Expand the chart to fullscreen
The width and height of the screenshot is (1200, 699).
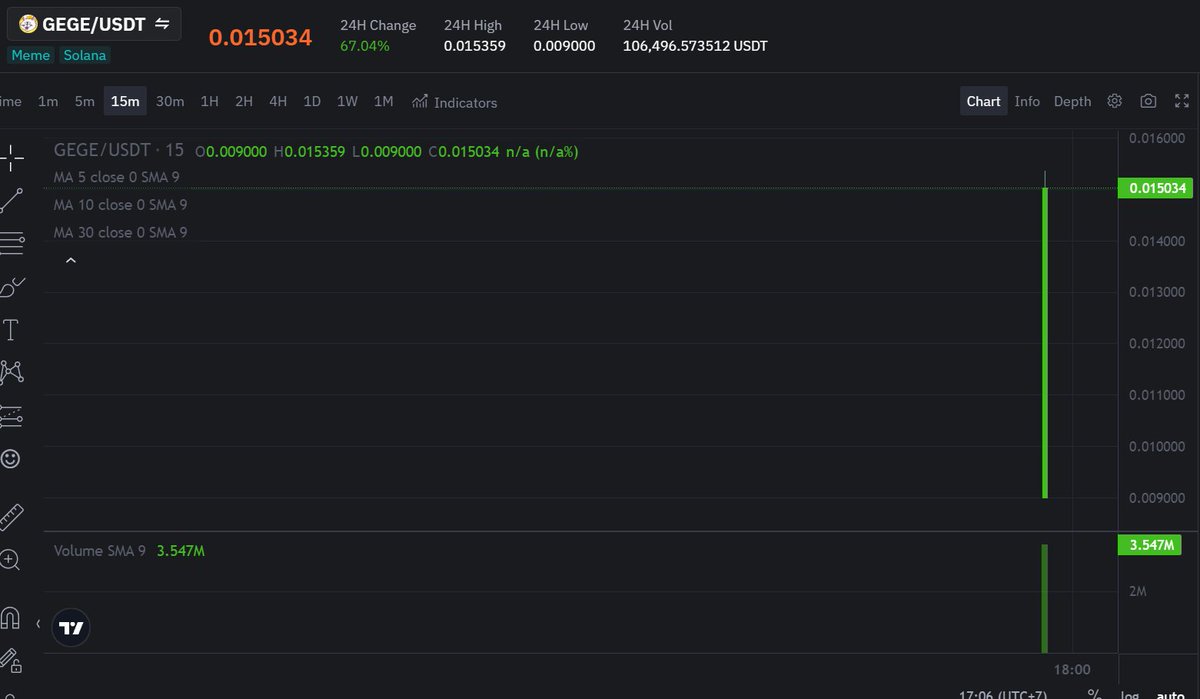pos(1182,101)
